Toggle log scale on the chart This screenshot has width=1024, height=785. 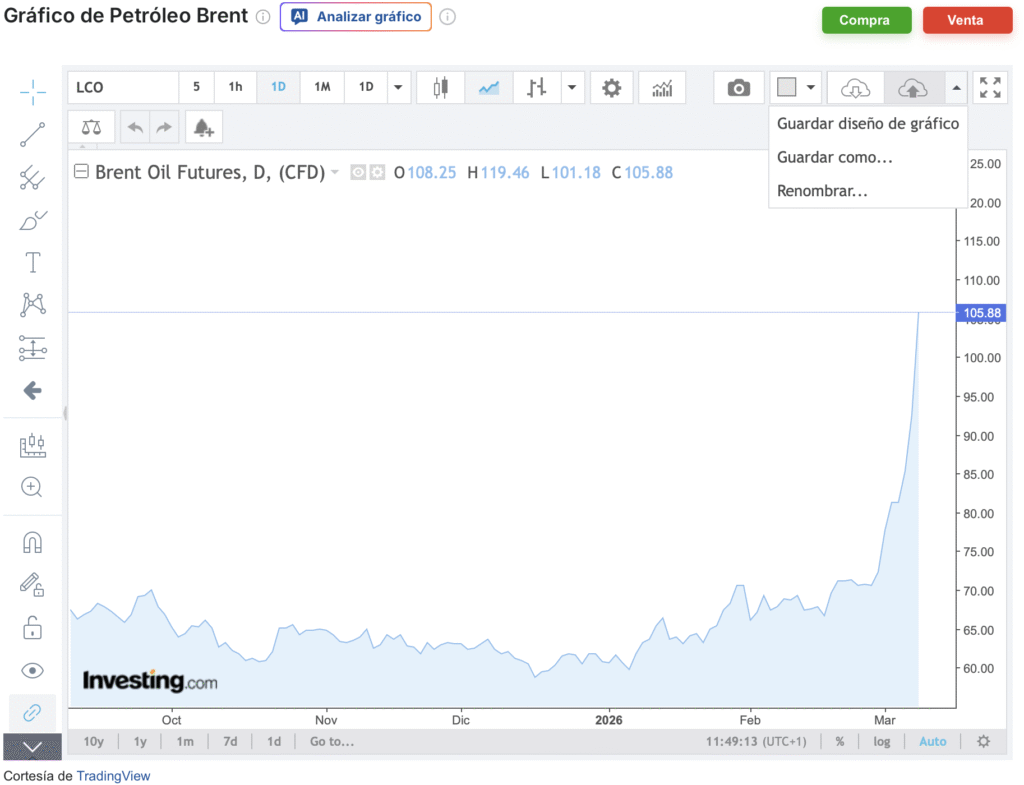coord(881,742)
